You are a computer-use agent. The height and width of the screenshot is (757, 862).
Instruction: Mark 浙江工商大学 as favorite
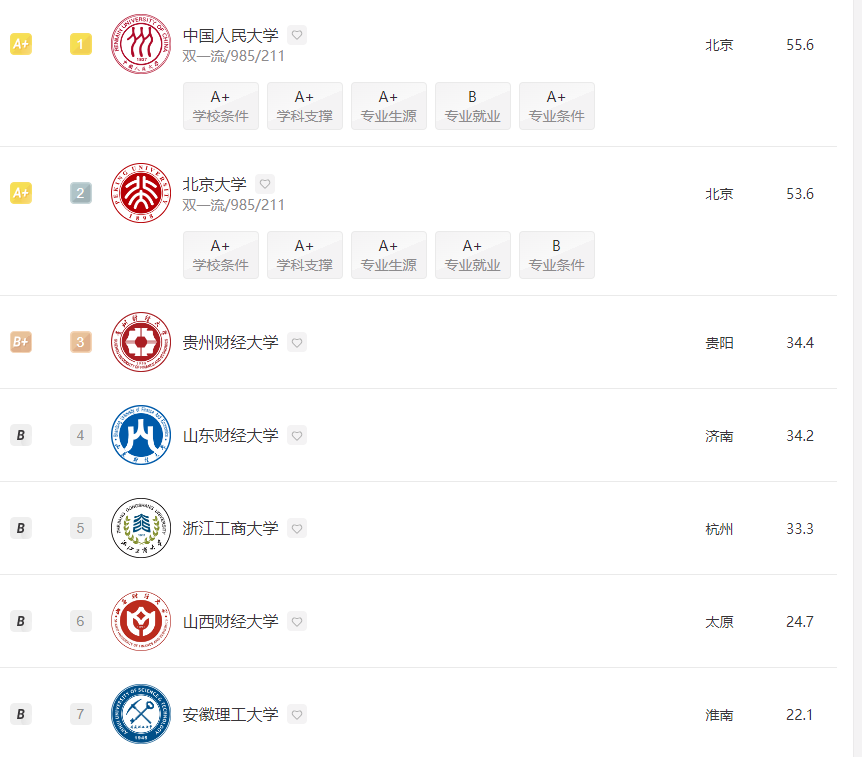pos(297,528)
